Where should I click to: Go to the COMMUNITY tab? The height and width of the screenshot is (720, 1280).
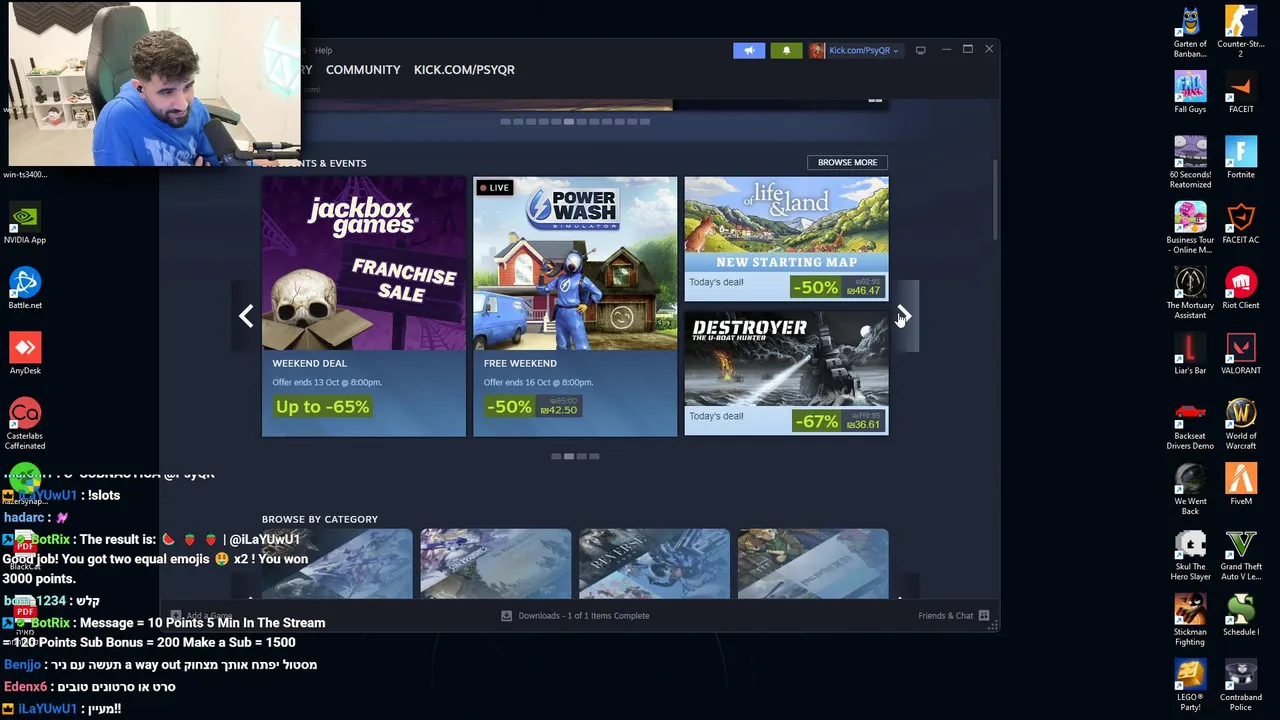363,70
